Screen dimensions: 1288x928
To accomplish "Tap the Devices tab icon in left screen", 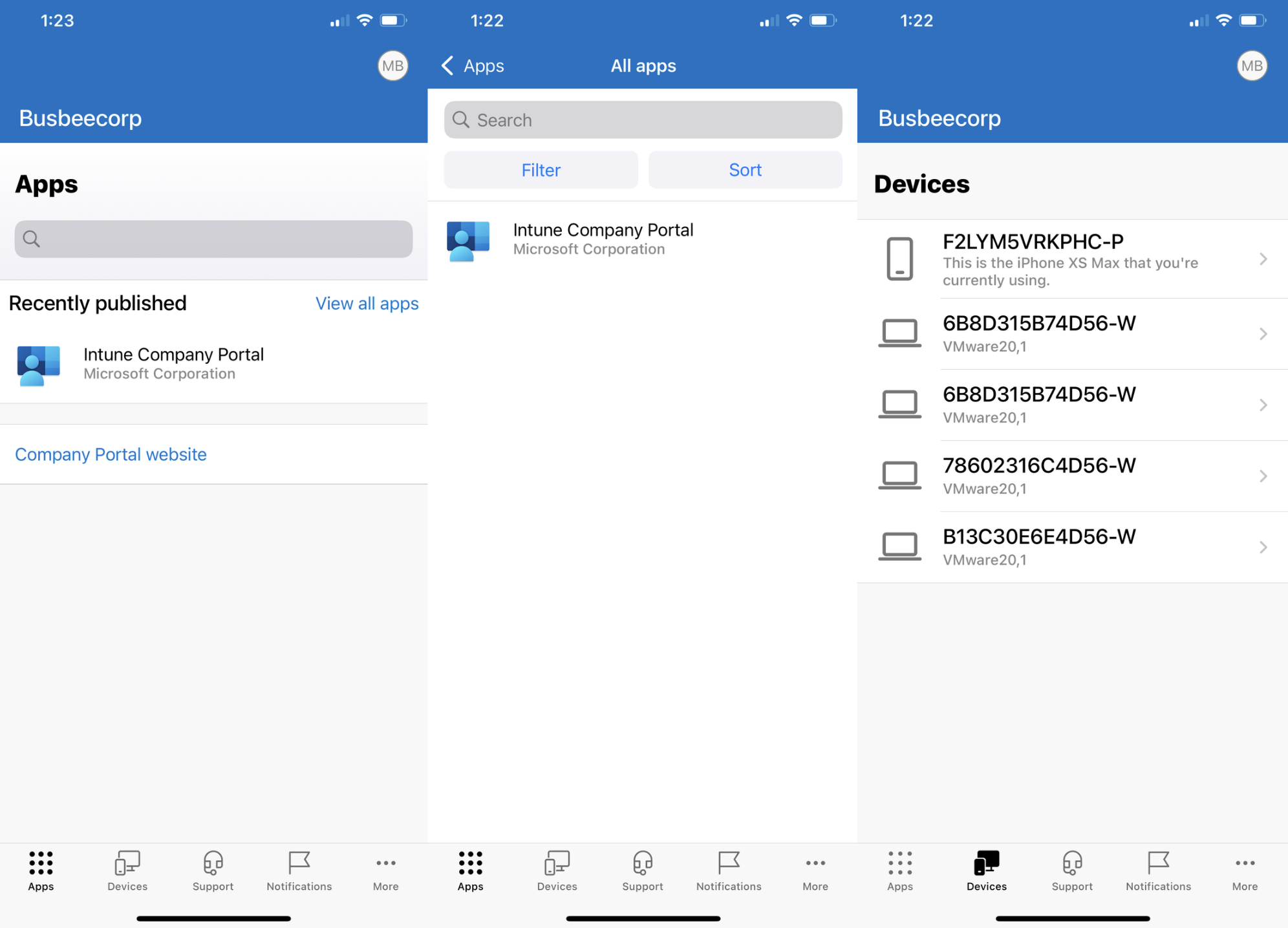I will (x=127, y=863).
